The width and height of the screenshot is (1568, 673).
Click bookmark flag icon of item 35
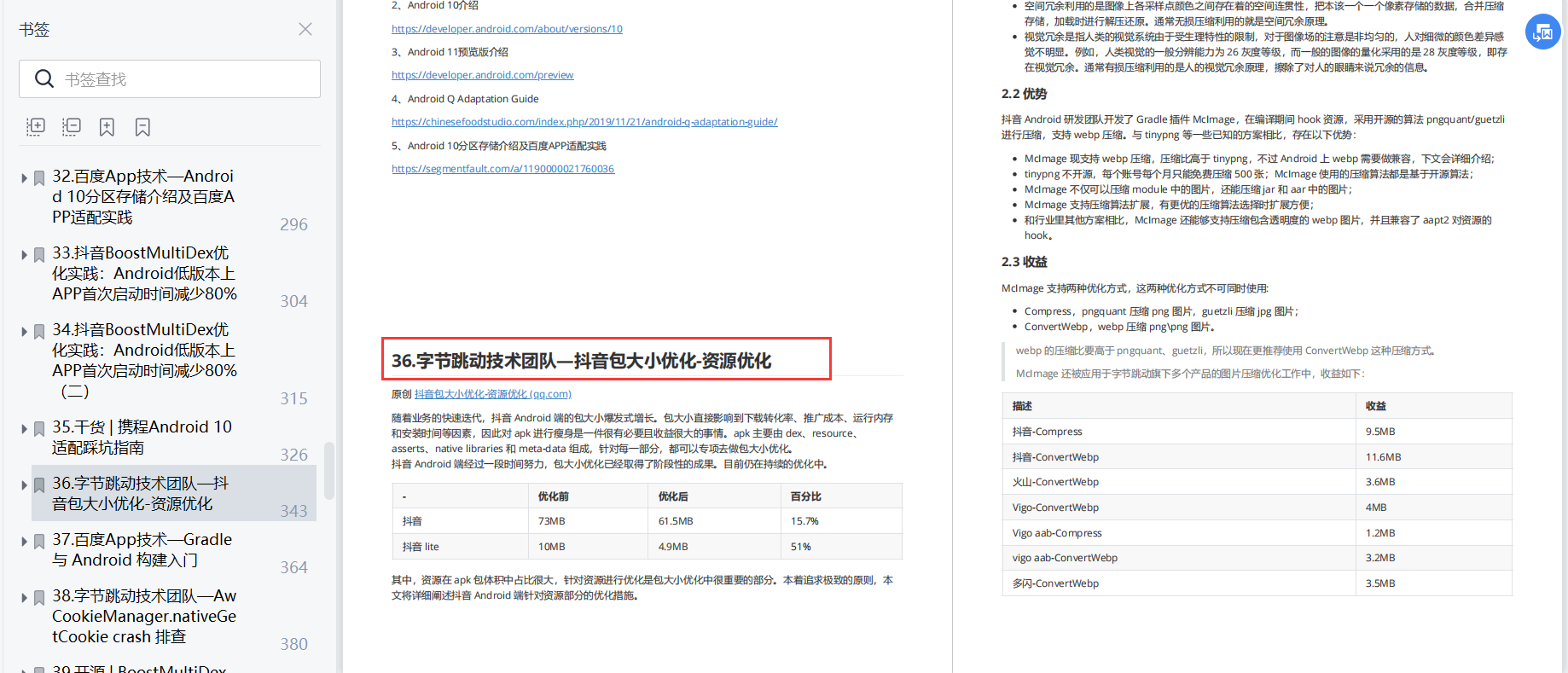(x=39, y=429)
